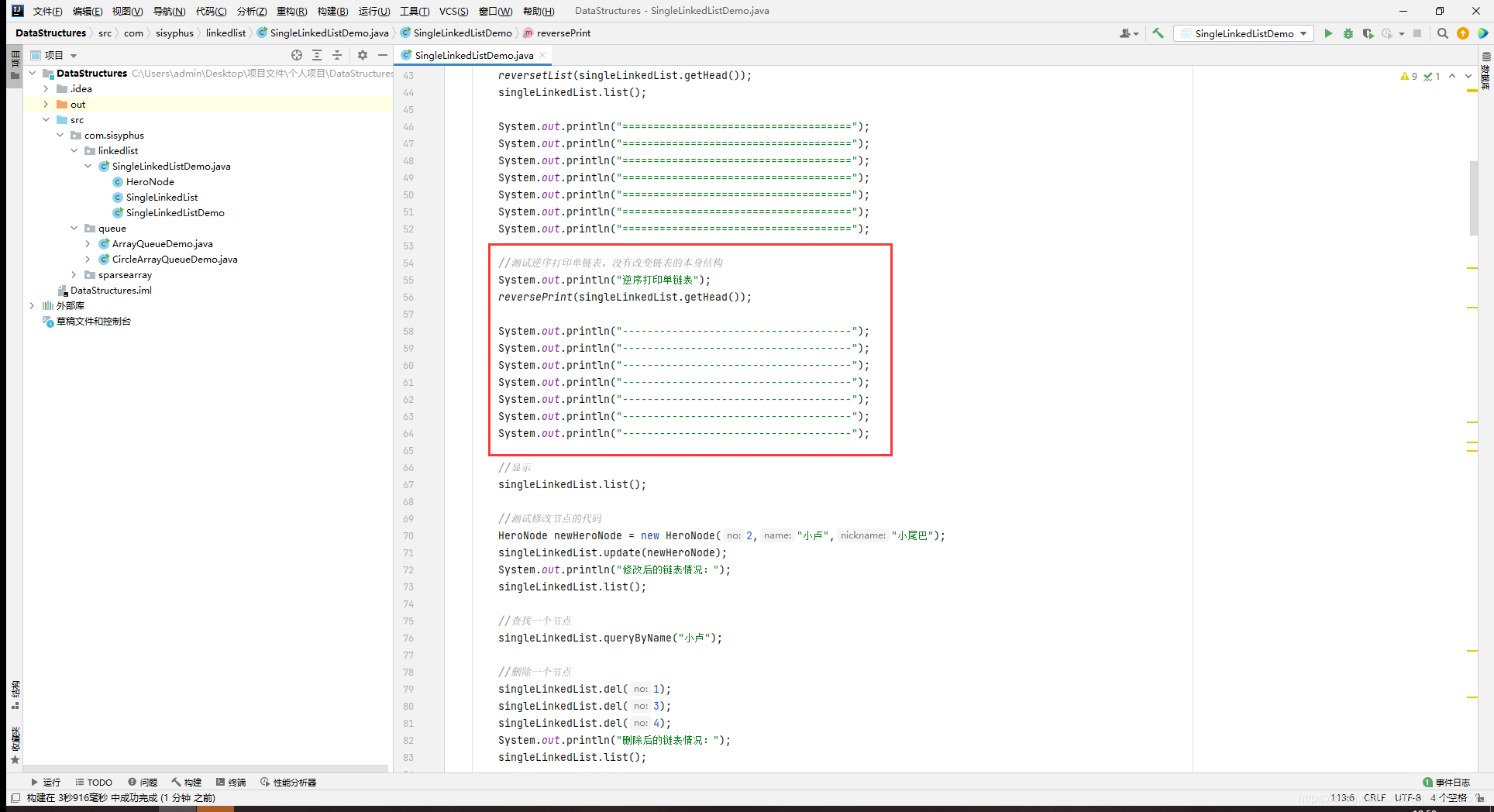Select the SingleLinkedListDemo.java editor tab
This screenshot has width=1494, height=812.
coord(473,55)
